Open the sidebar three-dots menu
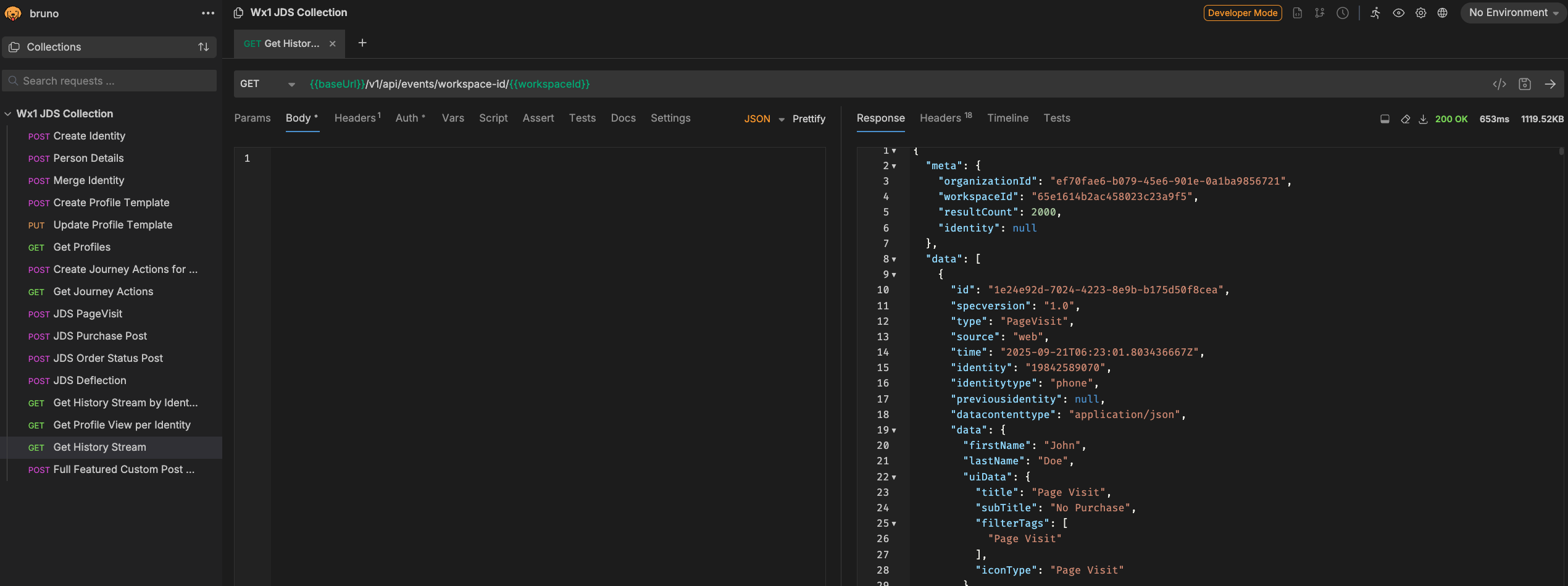1568x586 pixels. 208,13
